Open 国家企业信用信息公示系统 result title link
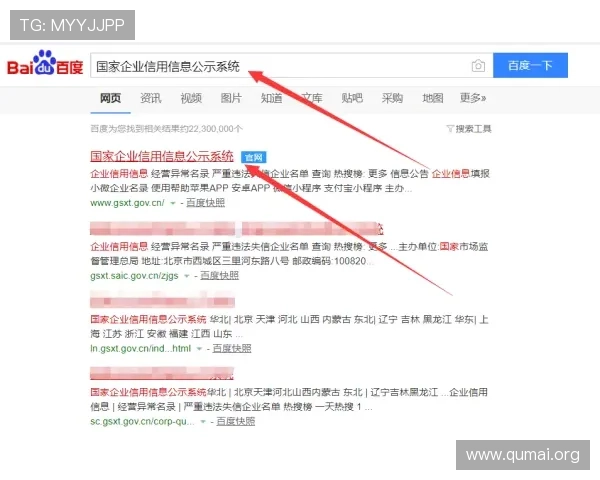Image resolution: width=600 pixels, height=480 pixels. [x=161, y=156]
